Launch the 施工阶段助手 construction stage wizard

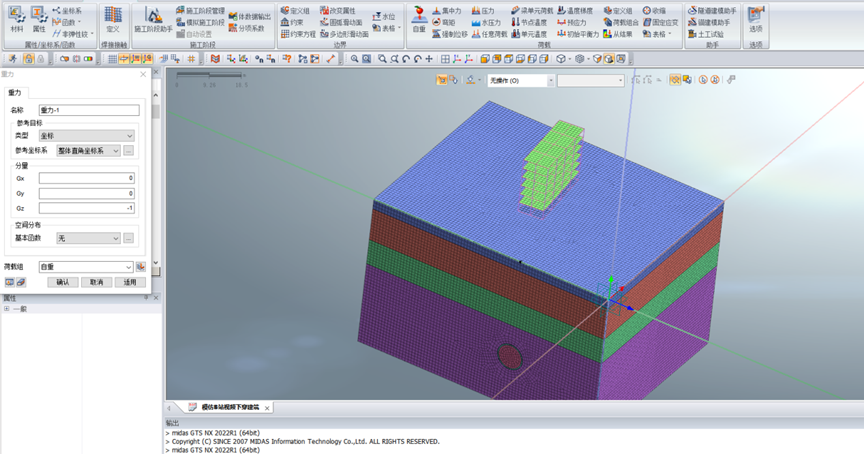153,20
